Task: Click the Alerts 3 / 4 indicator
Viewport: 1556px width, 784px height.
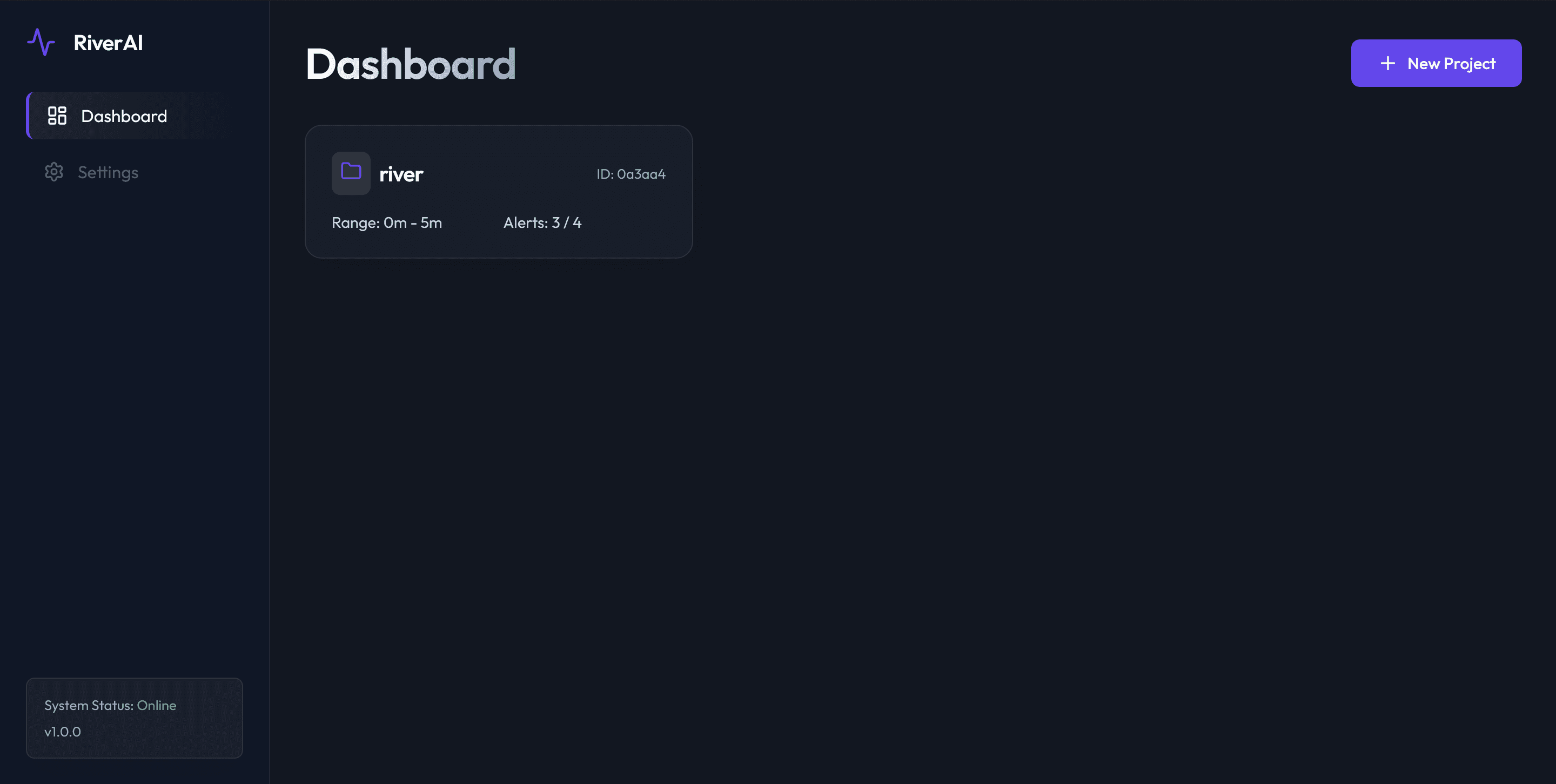Action: click(x=542, y=222)
